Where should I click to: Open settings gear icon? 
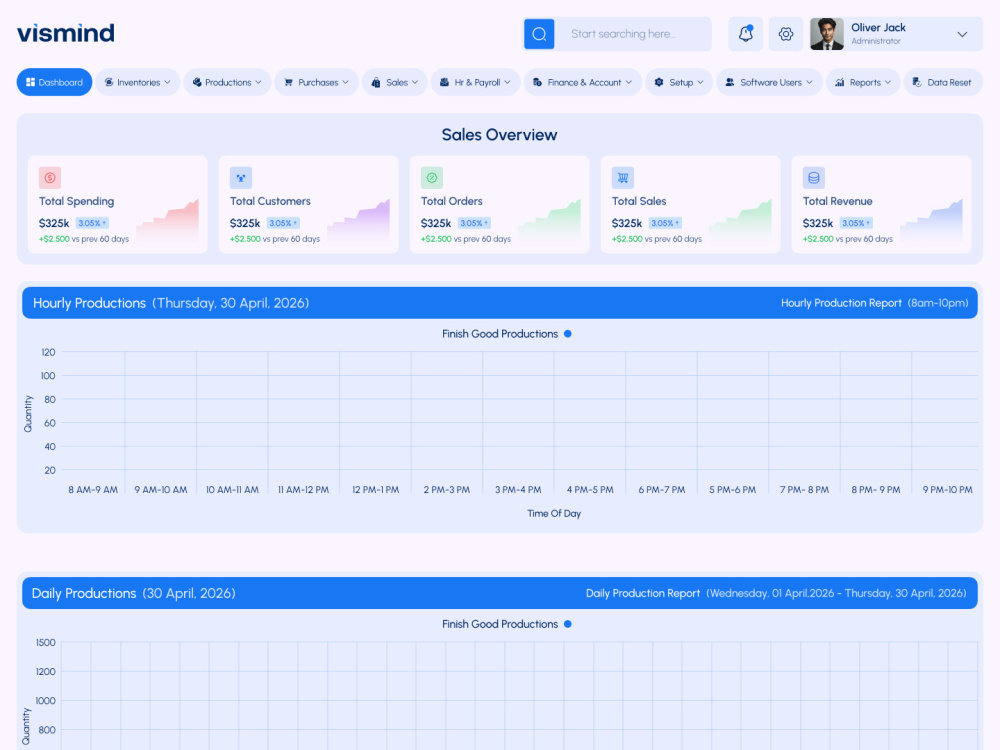(x=786, y=34)
